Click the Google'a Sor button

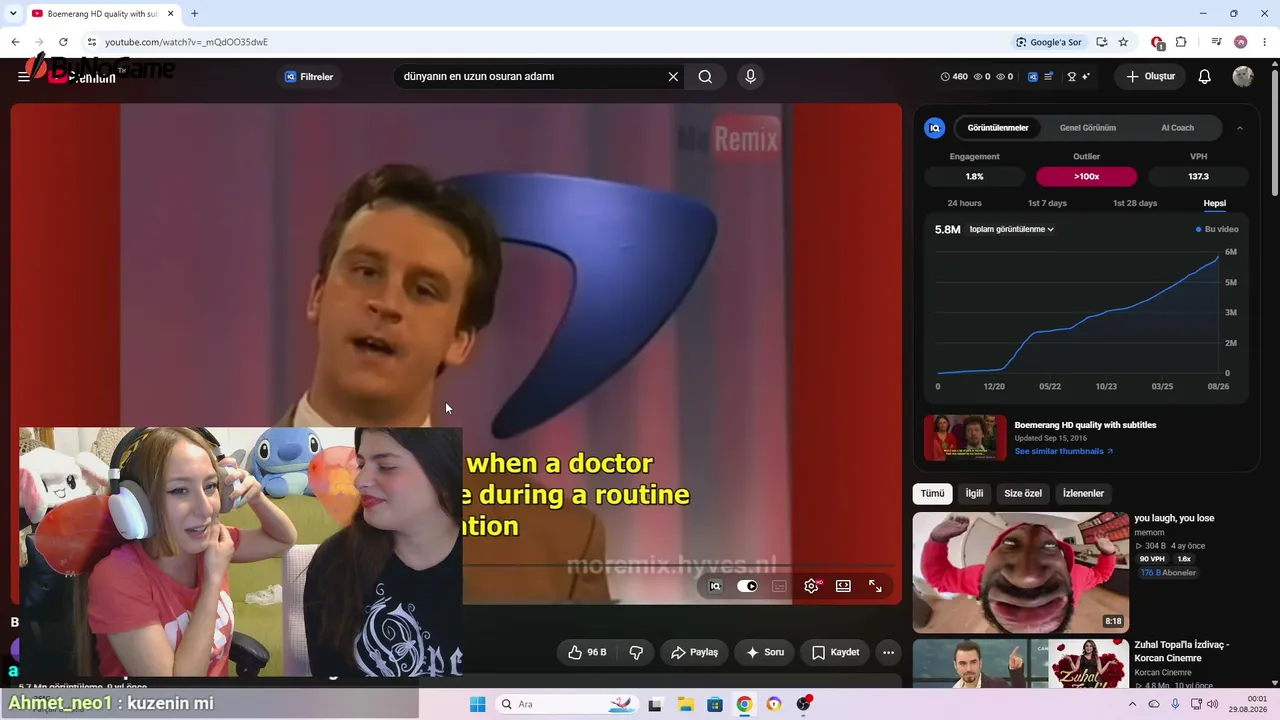(x=1048, y=42)
